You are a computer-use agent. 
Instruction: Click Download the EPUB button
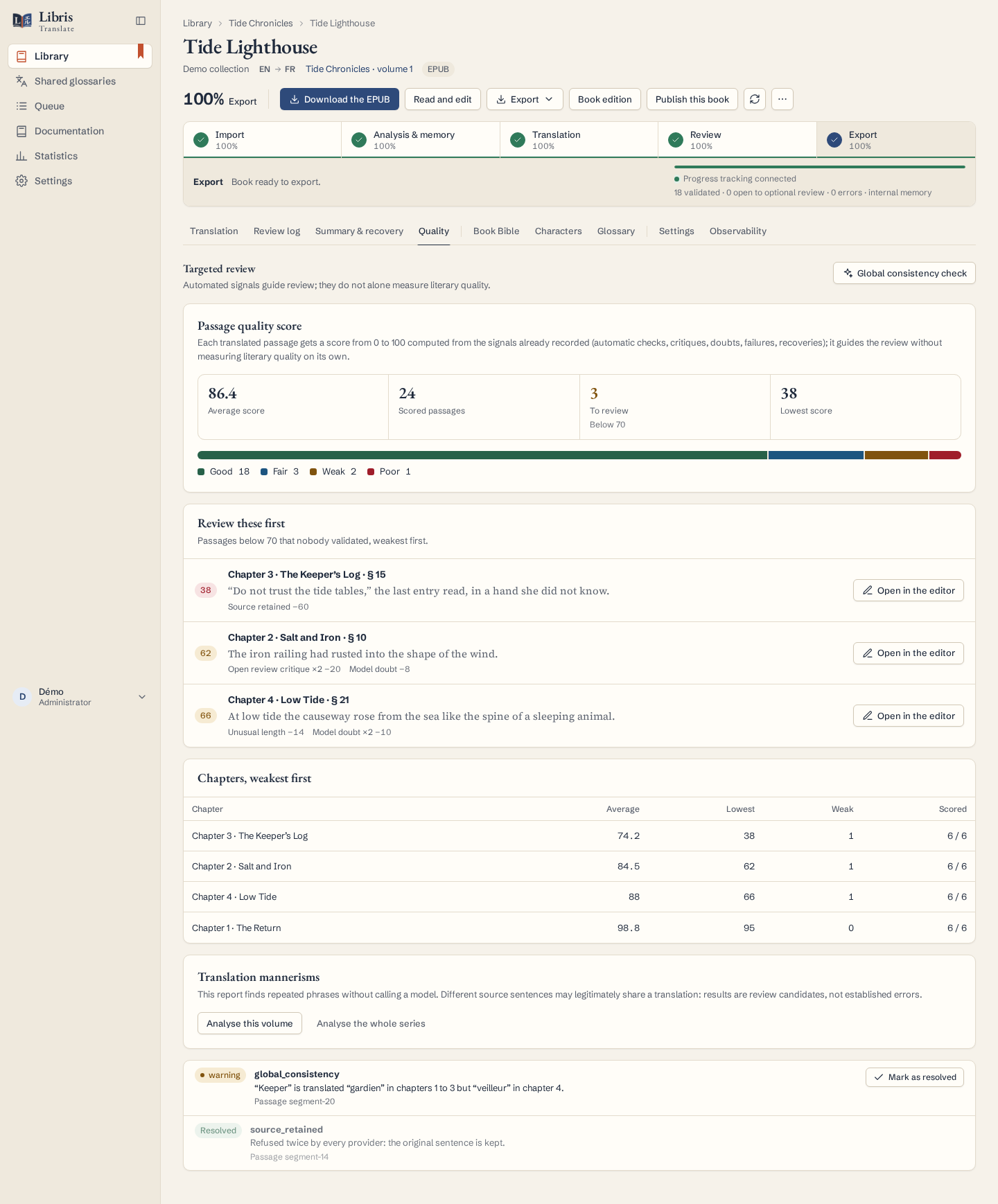point(340,99)
